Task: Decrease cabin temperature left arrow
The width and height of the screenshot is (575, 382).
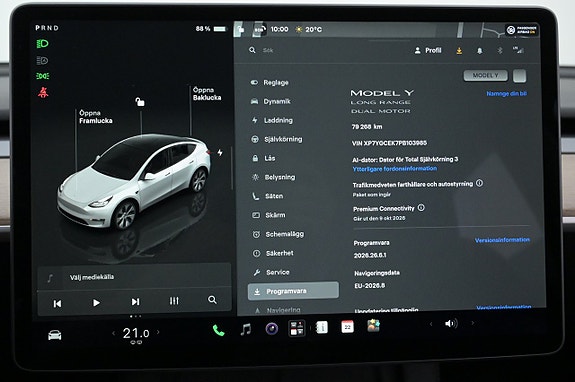Action: 113,333
